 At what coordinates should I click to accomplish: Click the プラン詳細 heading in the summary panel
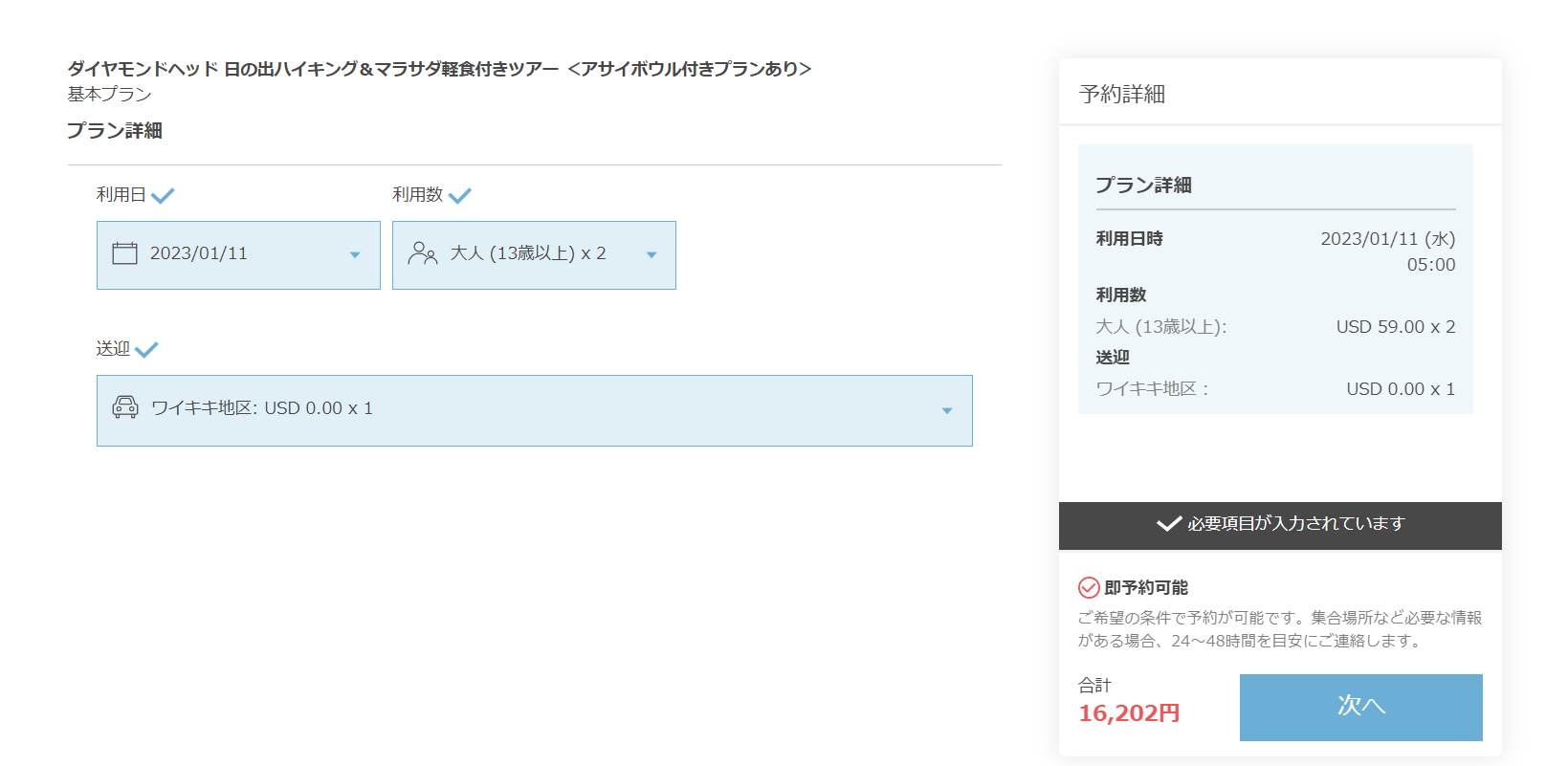click(1143, 185)
